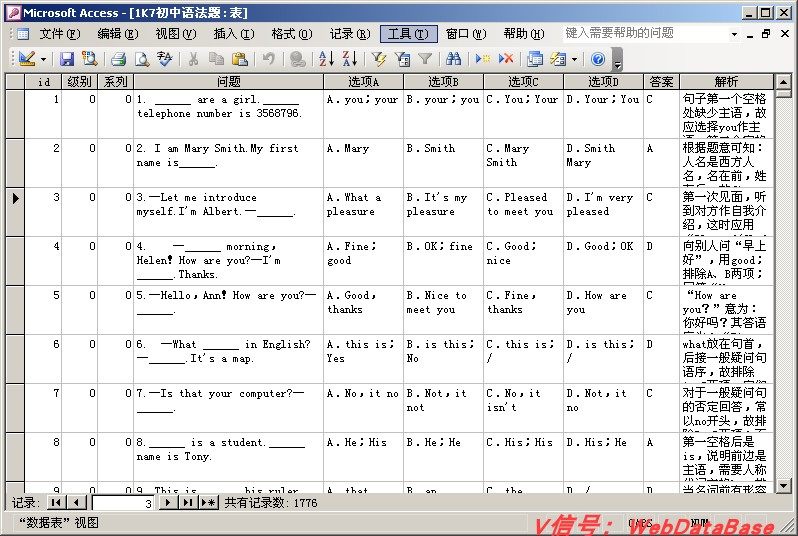Click cell 'C. this is; /' in row 6
The height and width of the screenshot is (536, 798).
coord(523,359)
